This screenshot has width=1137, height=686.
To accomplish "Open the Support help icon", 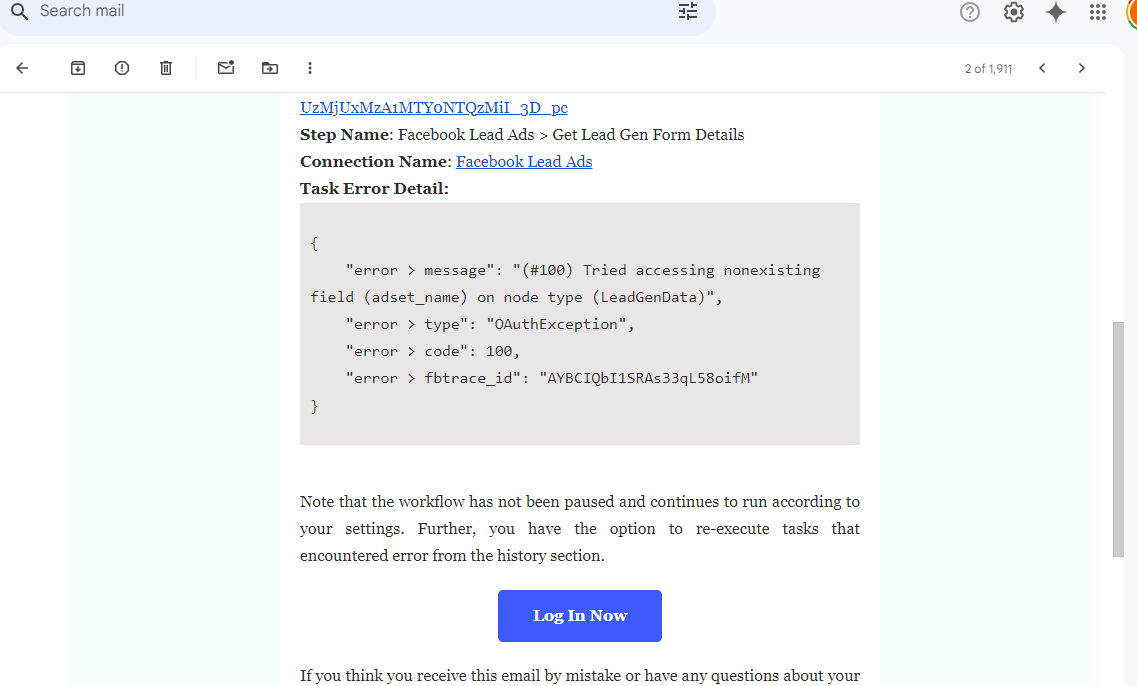I will click(969, 12).
